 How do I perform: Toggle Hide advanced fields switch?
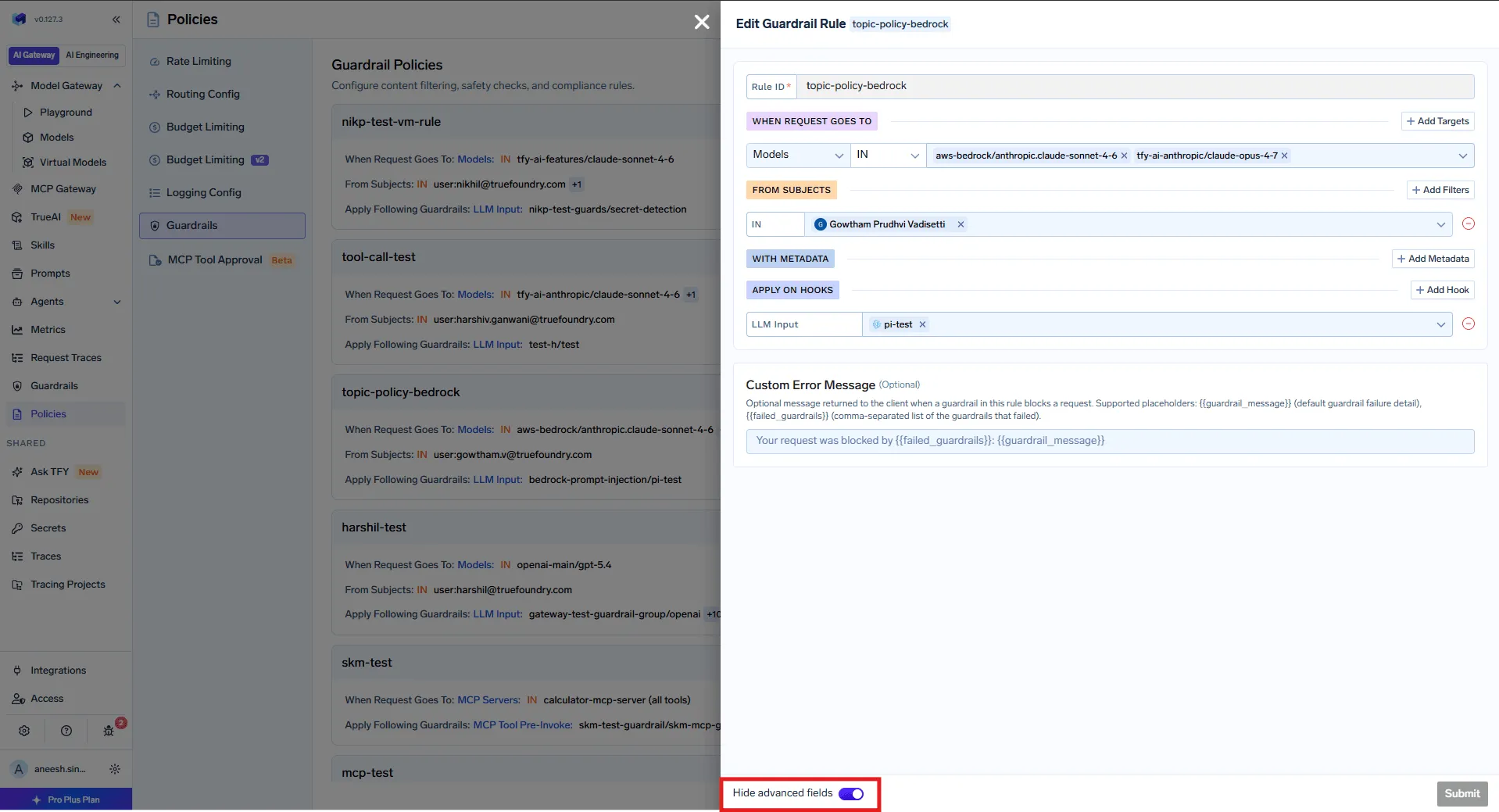click(x=850, y=794)
